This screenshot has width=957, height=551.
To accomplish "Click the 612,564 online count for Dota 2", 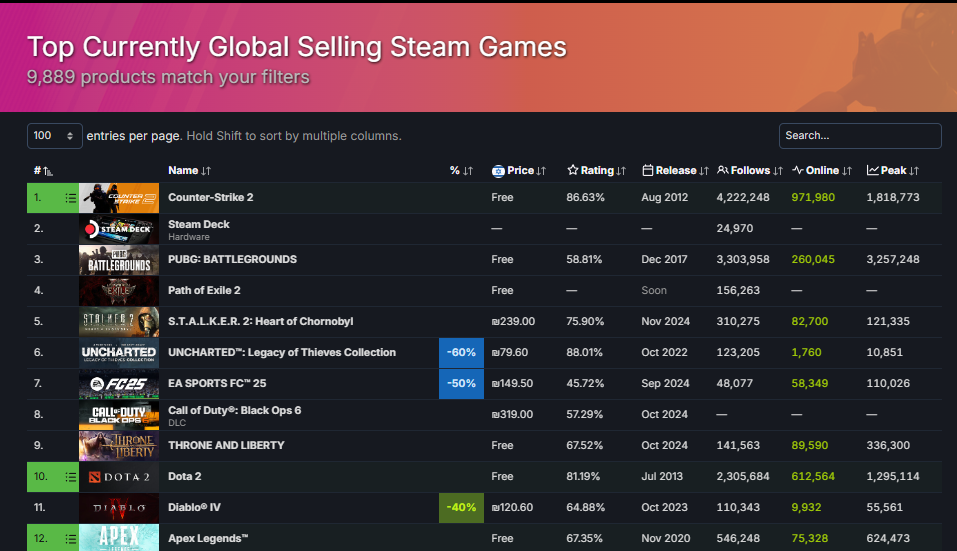I will click(x=813, y=477).
